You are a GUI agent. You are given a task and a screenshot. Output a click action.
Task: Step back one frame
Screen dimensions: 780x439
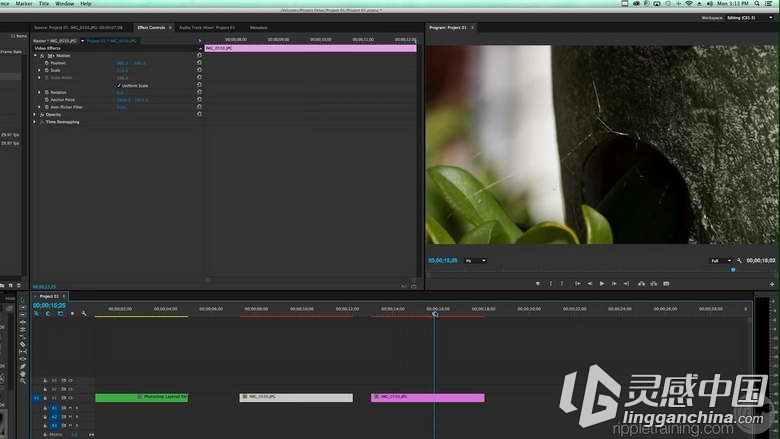pyautogui.click(x=590, y=284)
